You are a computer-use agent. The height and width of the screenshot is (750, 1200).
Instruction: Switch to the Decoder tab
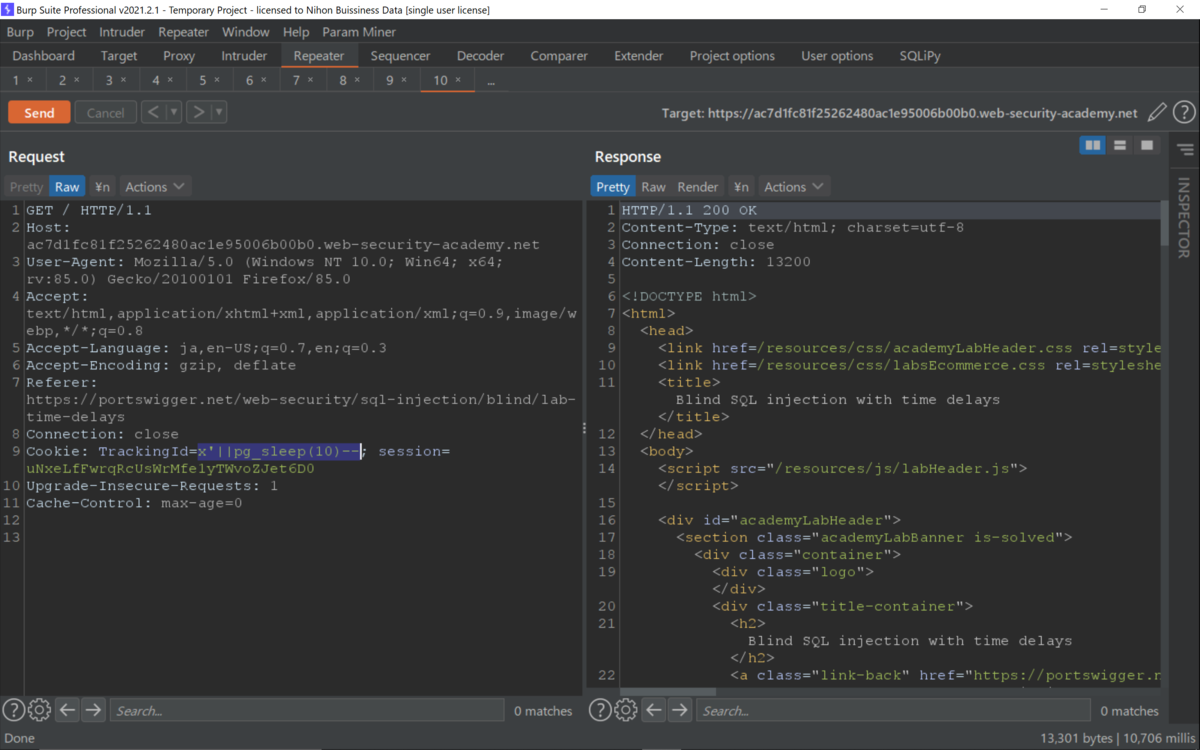pos(480,56)
